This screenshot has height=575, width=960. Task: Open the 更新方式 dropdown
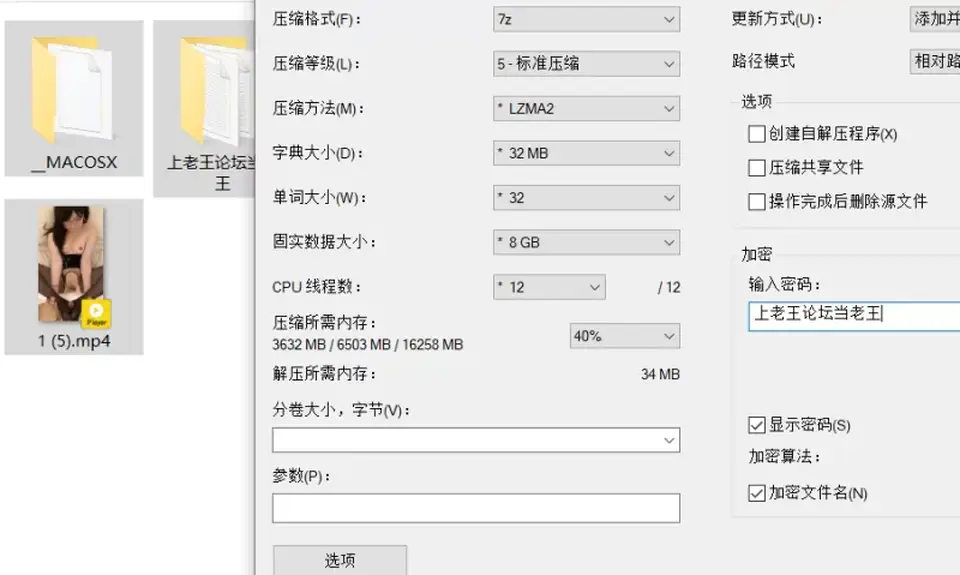[934, 19]
